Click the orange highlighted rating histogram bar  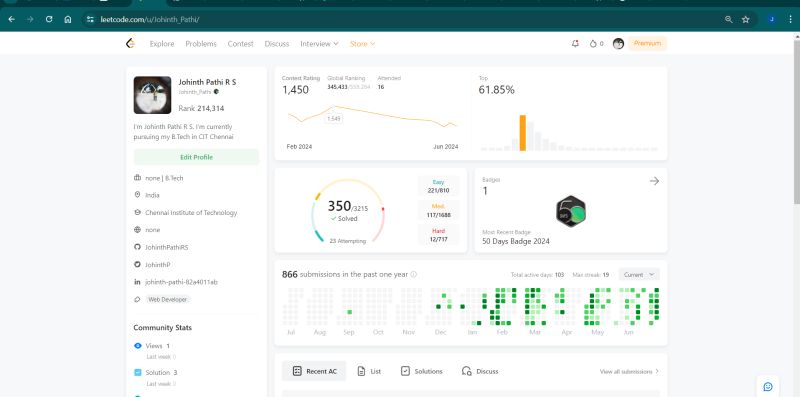522,133
